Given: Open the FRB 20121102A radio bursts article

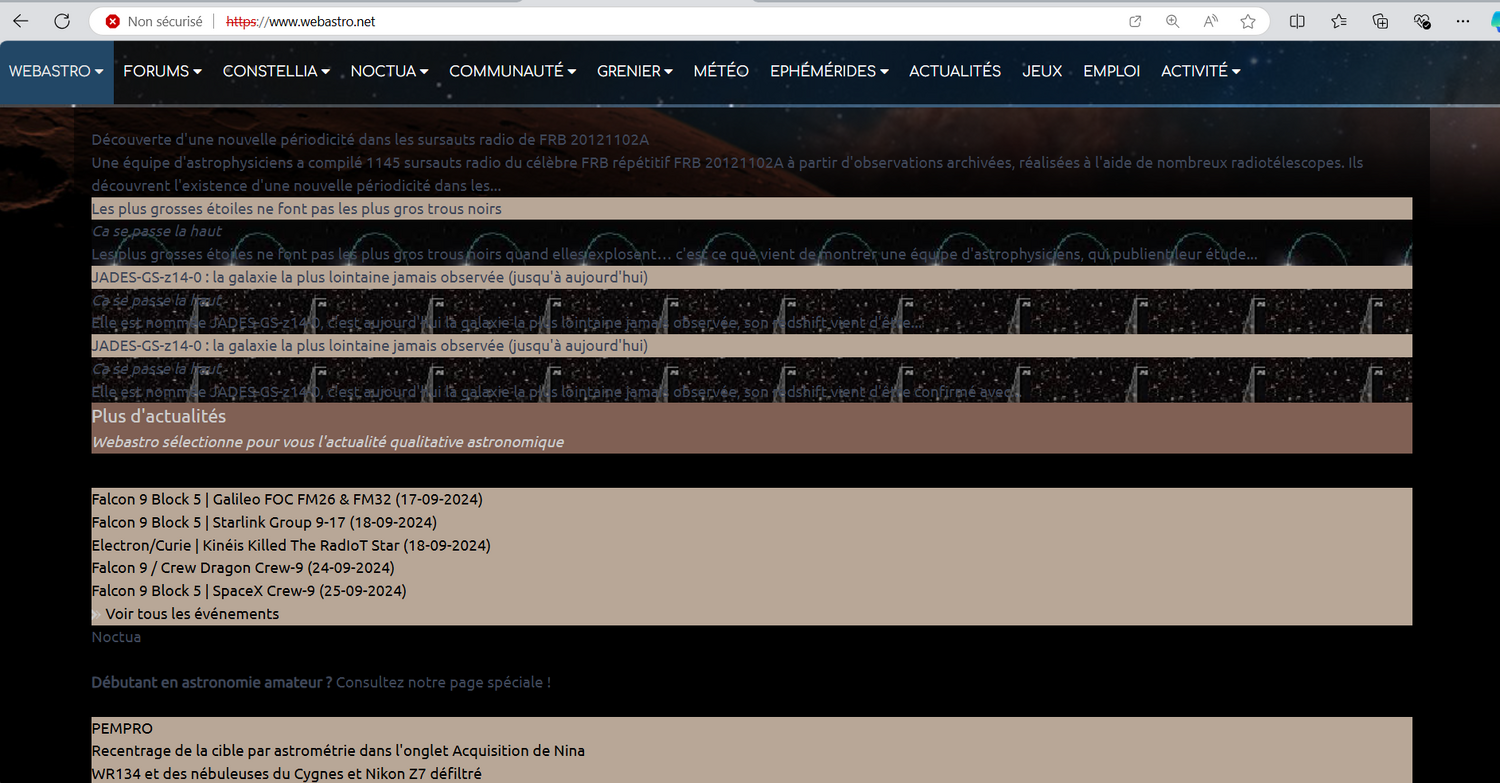Looking at the screenshot, I should (x=370, y=140).
